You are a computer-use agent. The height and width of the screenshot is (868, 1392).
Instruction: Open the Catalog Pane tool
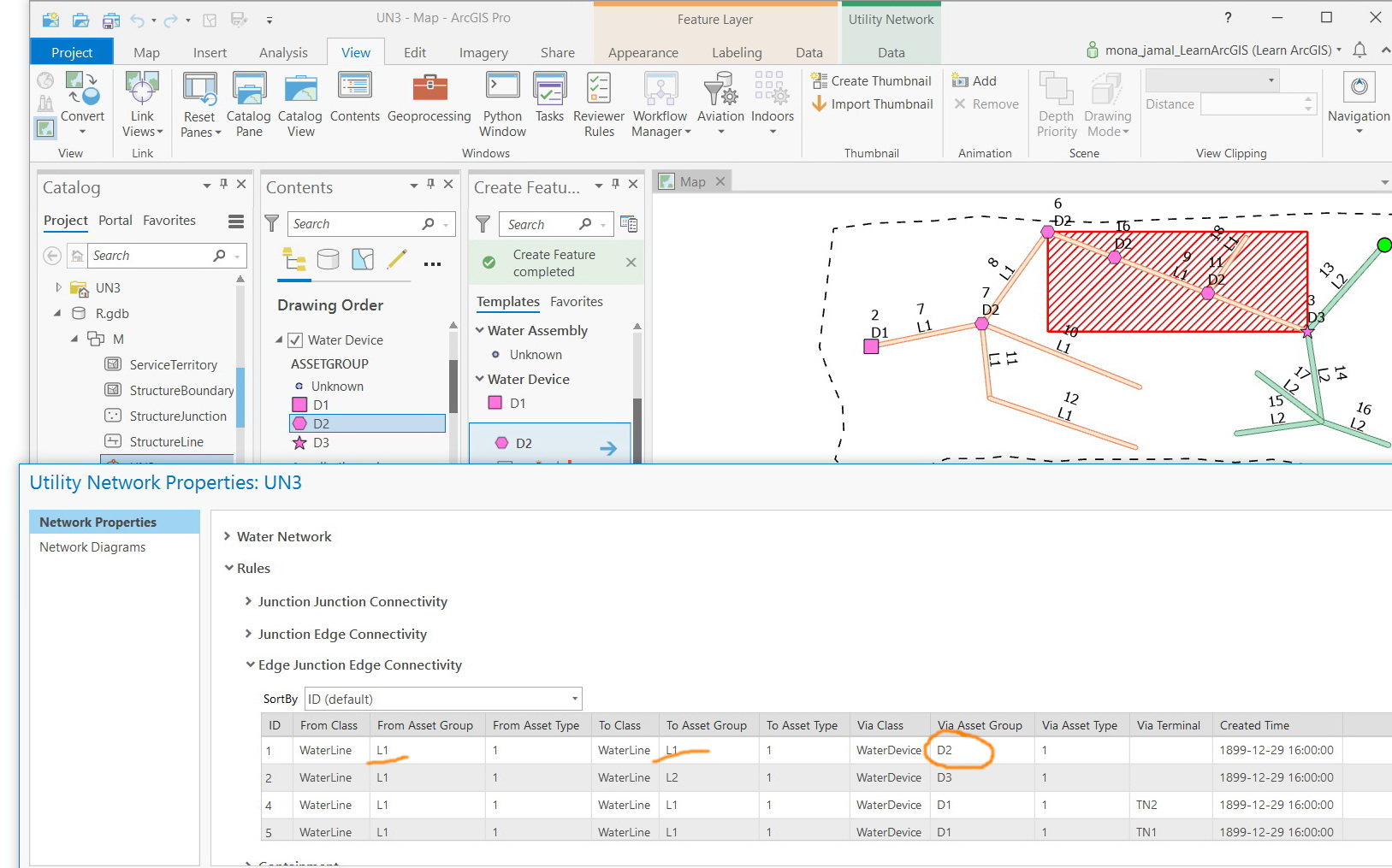[249, 104]
